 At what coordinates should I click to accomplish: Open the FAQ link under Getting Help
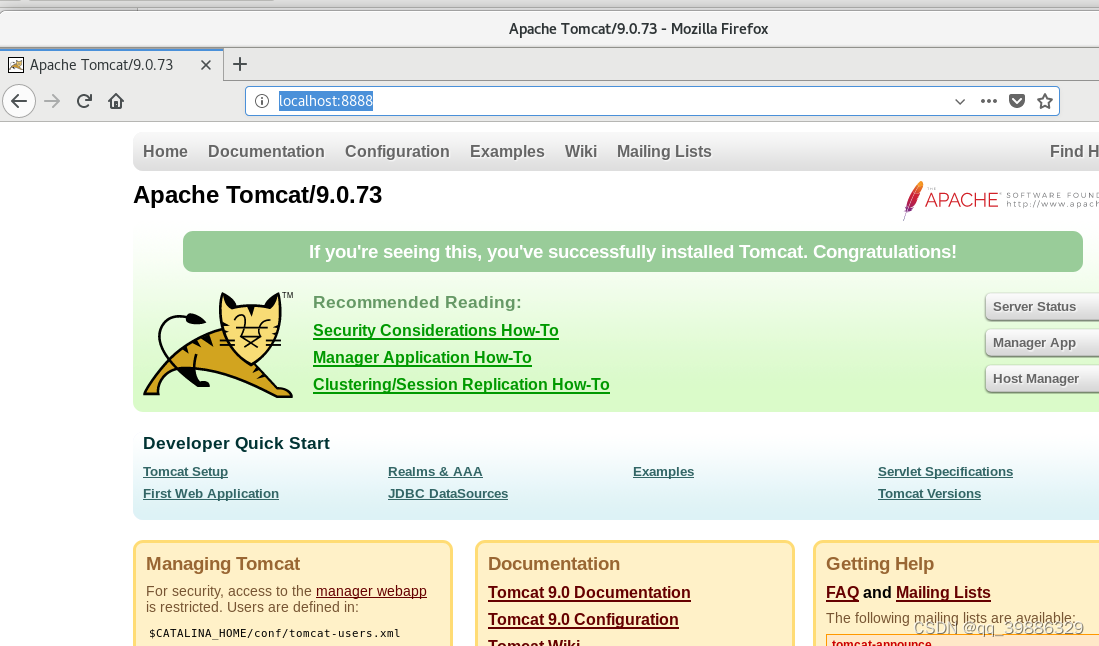pos(842,593)
